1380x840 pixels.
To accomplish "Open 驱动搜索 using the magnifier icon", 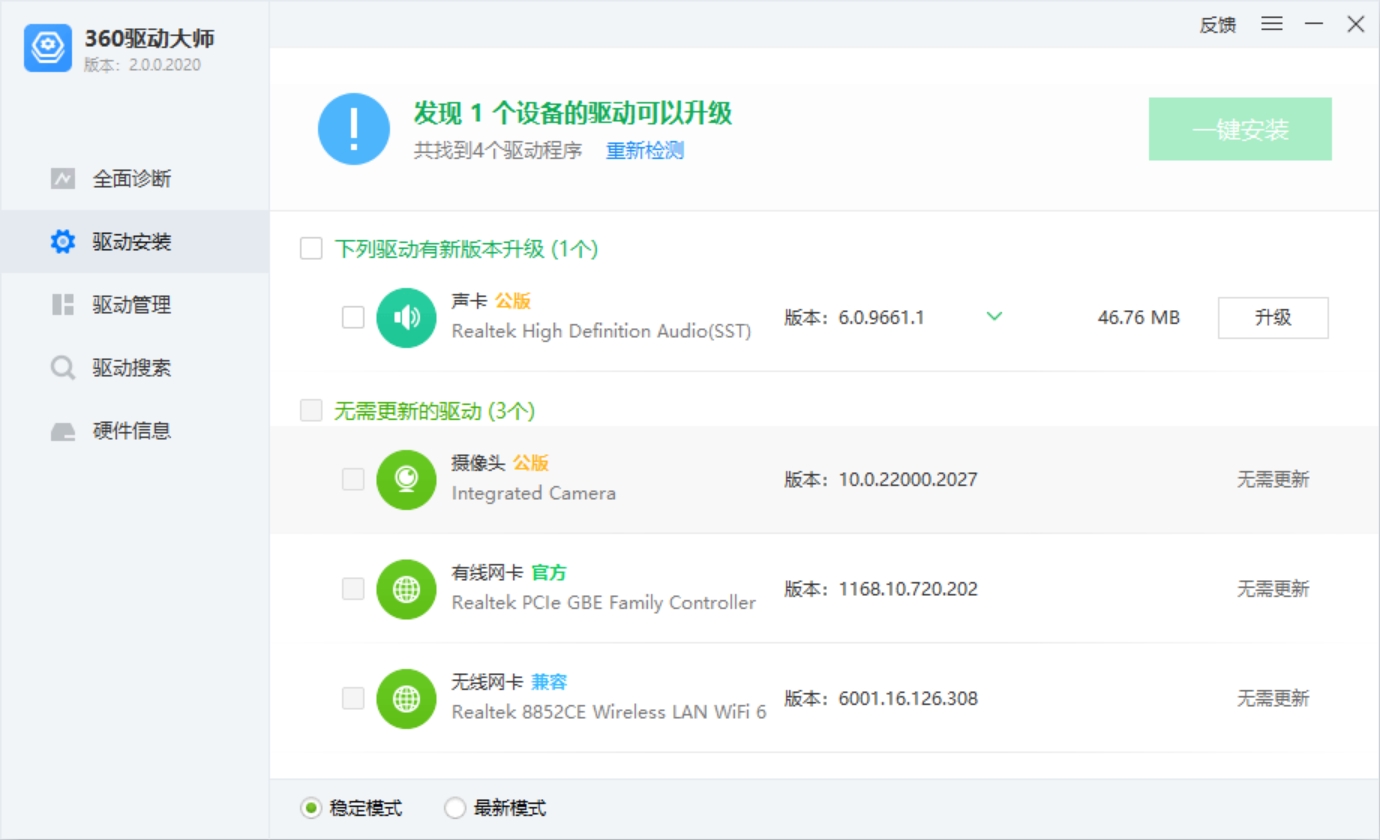I will (62, 367).
